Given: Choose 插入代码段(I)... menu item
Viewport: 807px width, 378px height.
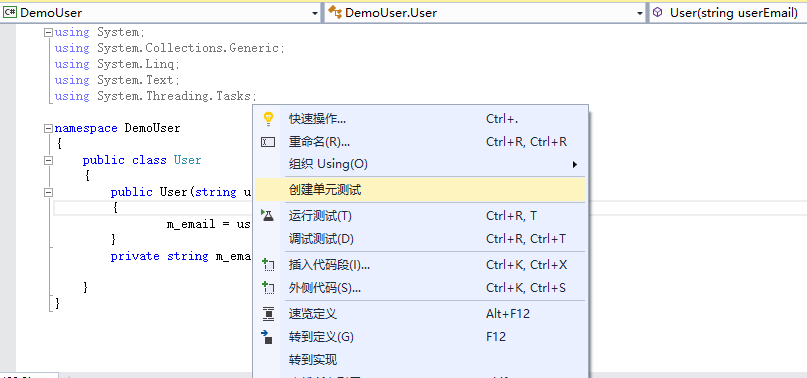Looking at the screenshot, I should (x=420, y=265).
